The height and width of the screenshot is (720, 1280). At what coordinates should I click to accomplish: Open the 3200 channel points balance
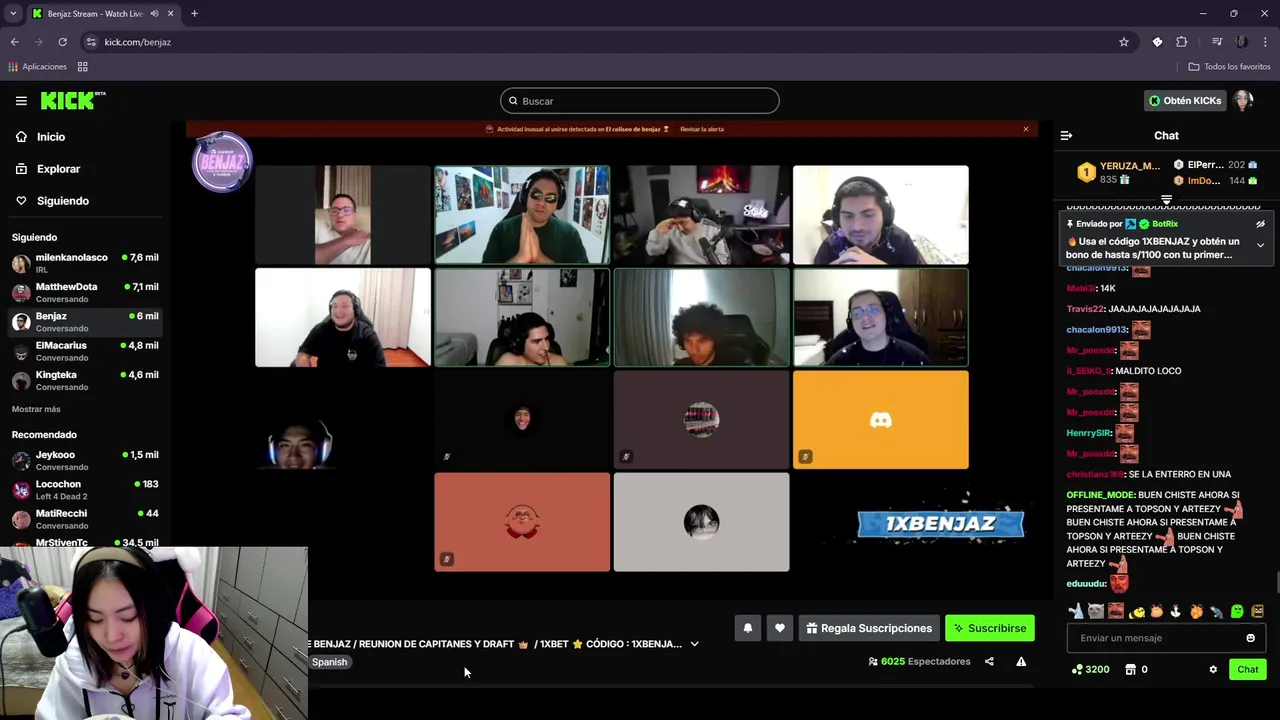(1090, 669)
